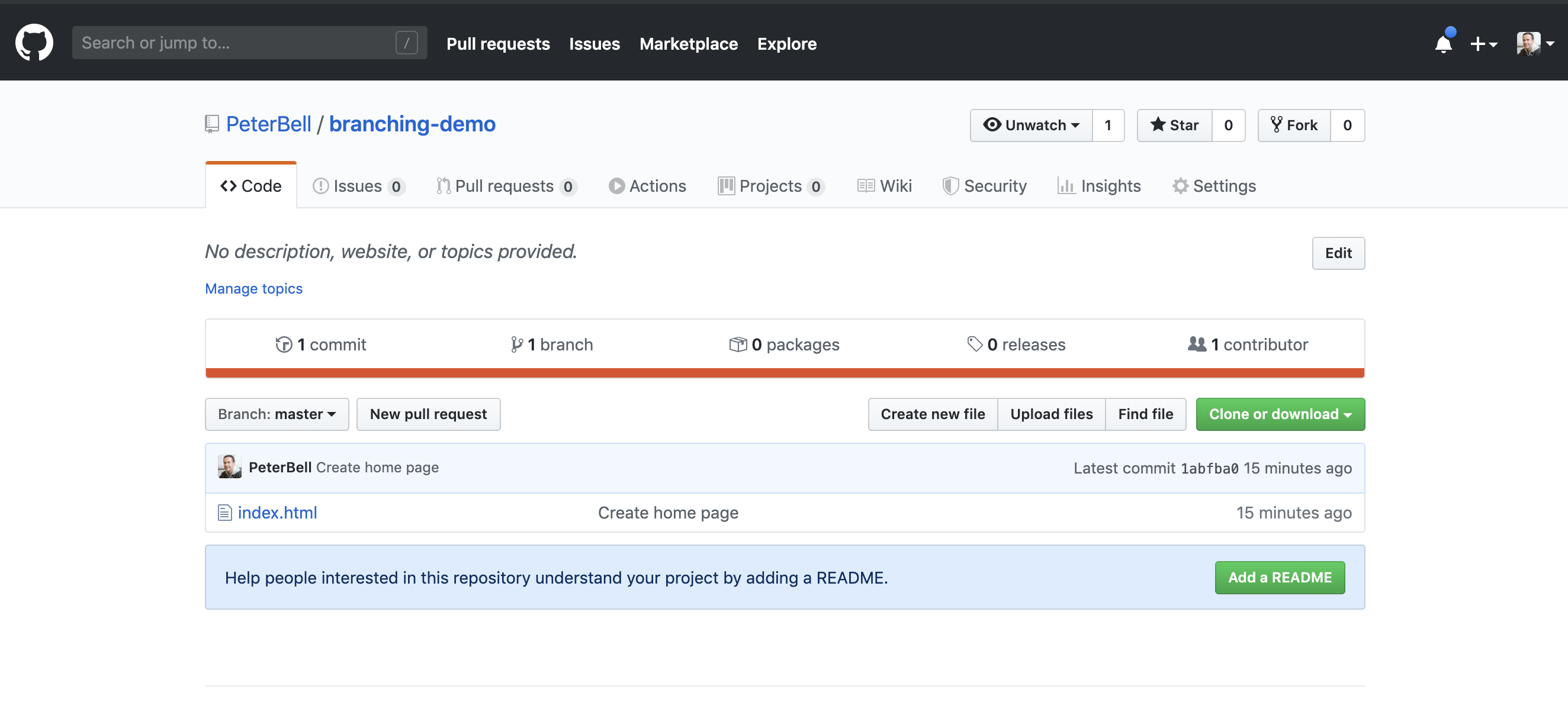Image resolution: width=1568 pixels, height=702 pixels.
Task: Switch to the Security tab
Action: pyautogui.click(x=984, y=186)
